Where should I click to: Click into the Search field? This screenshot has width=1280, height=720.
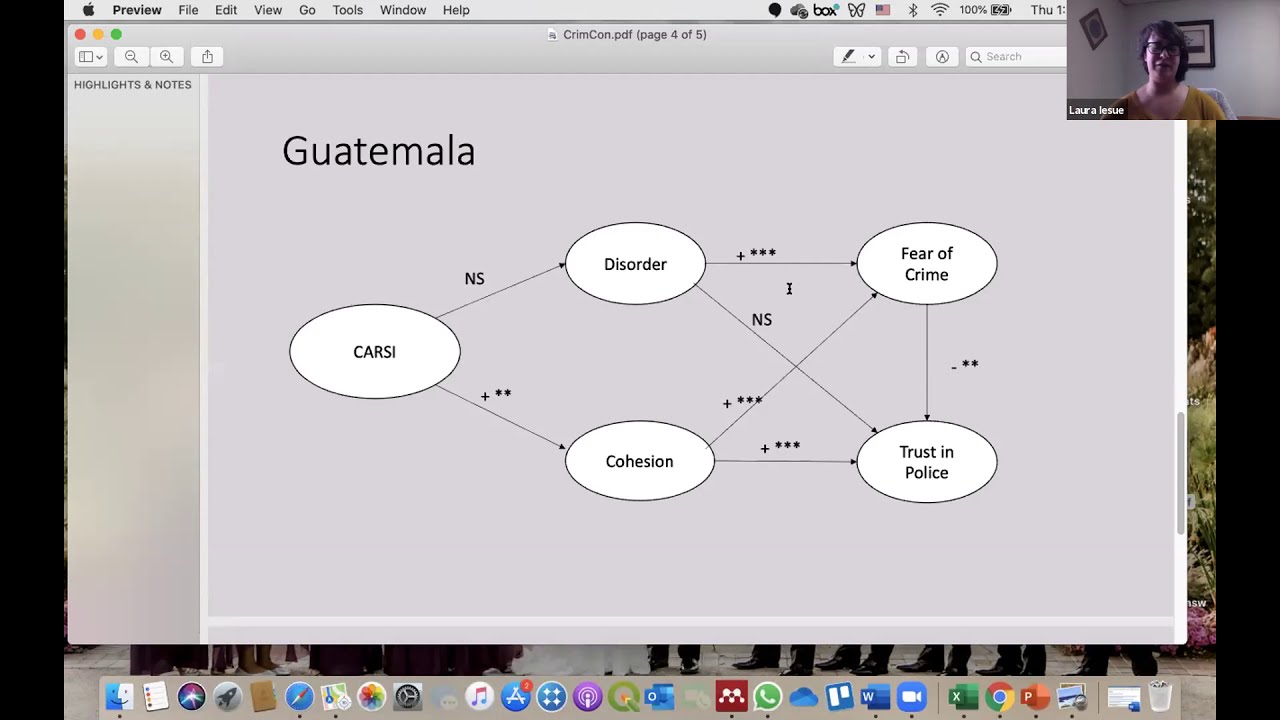tap(1018, 57)
